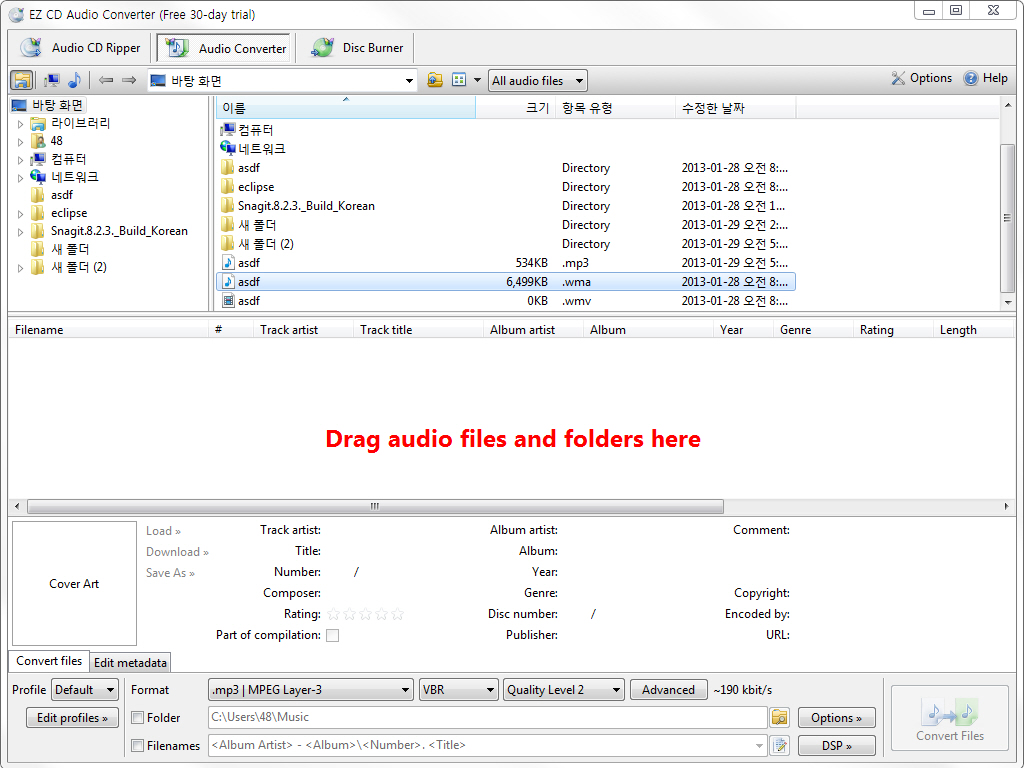Click the music note icon in the toolbar

click(74, 80)
